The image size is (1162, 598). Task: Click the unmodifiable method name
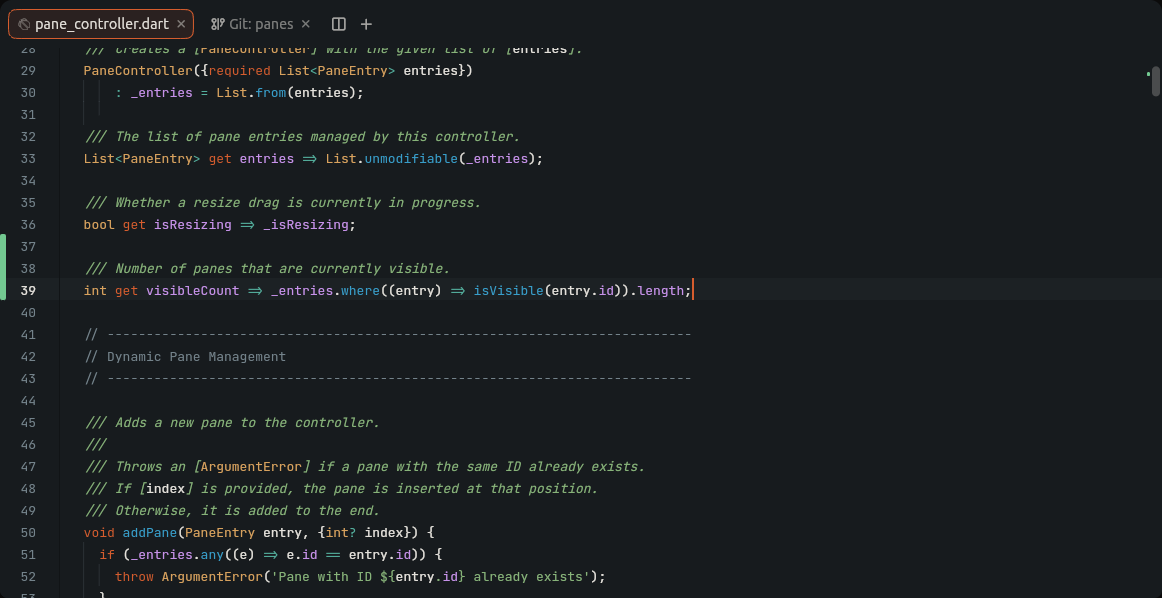point(411,159)
